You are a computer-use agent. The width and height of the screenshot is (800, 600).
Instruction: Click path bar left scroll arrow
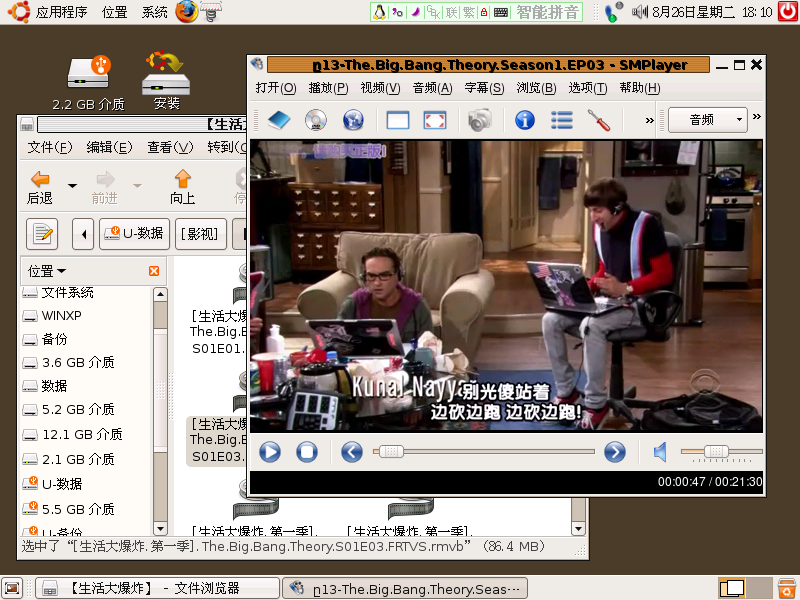pos(83,234)
